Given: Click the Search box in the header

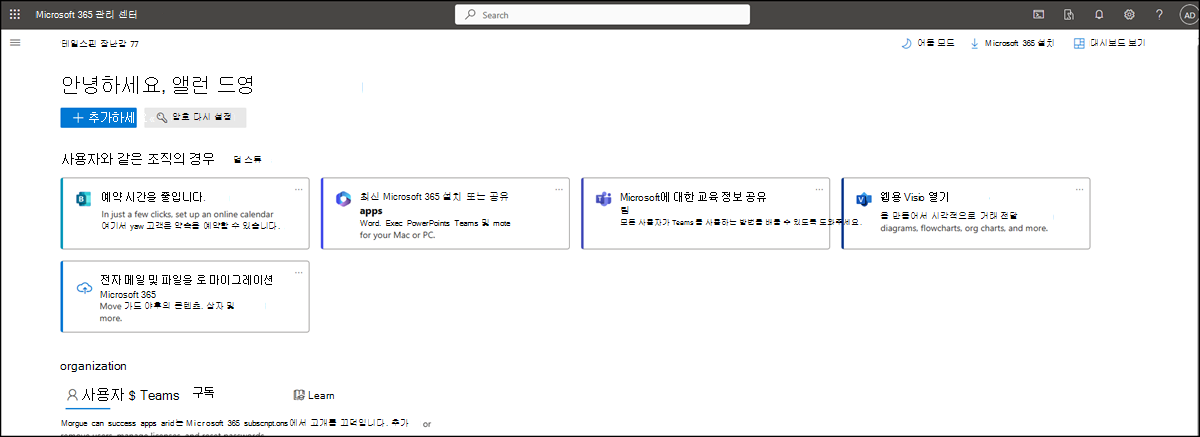Looking at the screenshot, I should pyautogui.click(x=602, y=15).
